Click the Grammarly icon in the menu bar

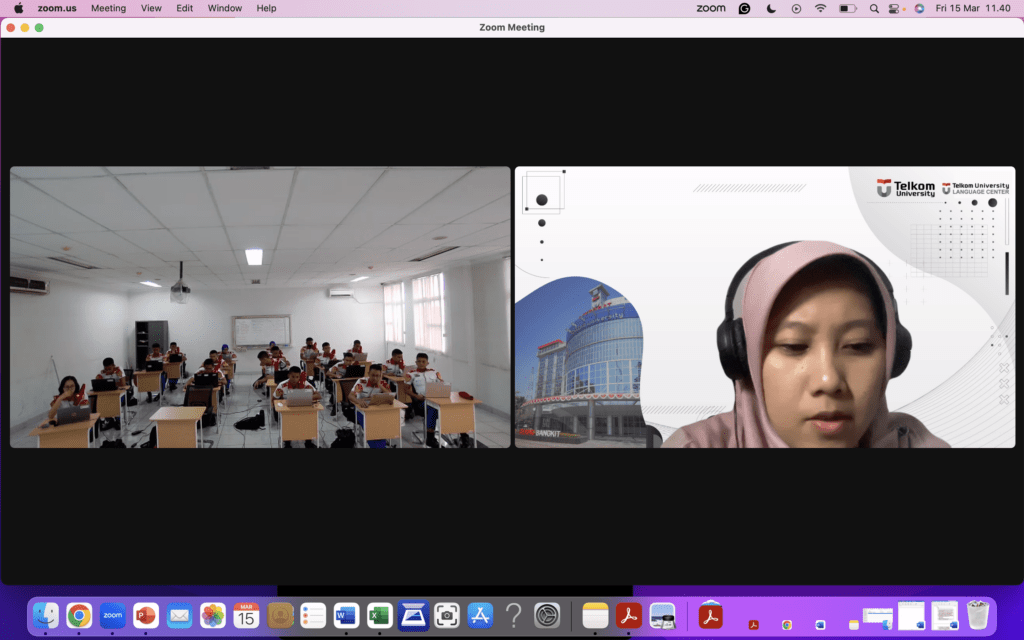744,8
